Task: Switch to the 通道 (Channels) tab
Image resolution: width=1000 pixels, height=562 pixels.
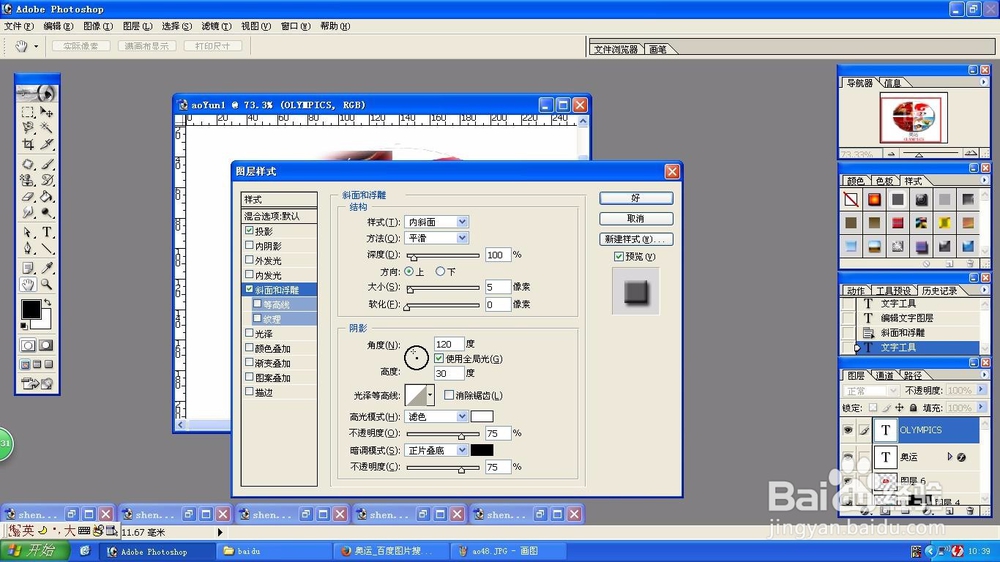Action: 884,375
